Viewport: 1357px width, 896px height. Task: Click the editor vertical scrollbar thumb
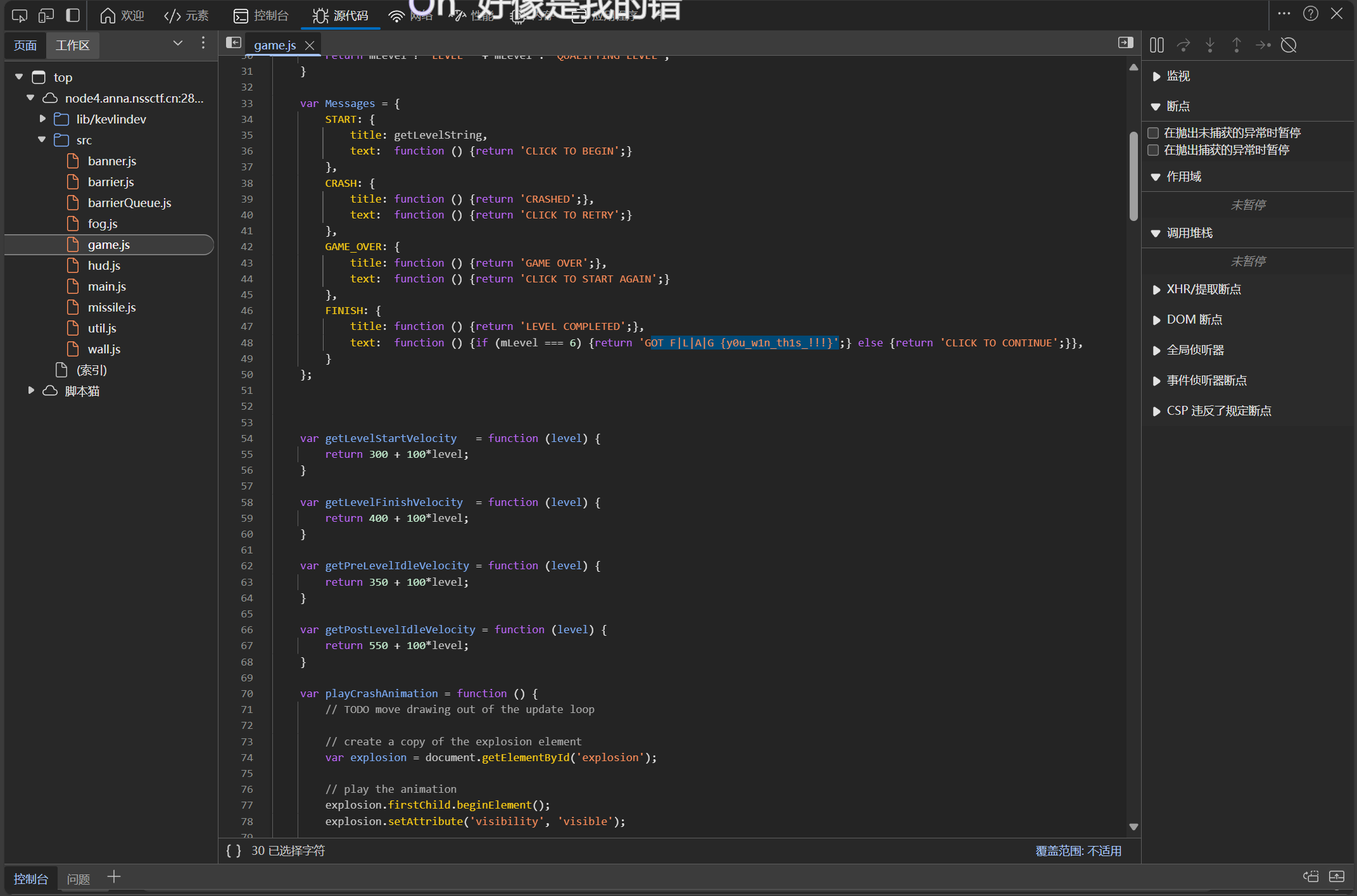click(1133, 176)
